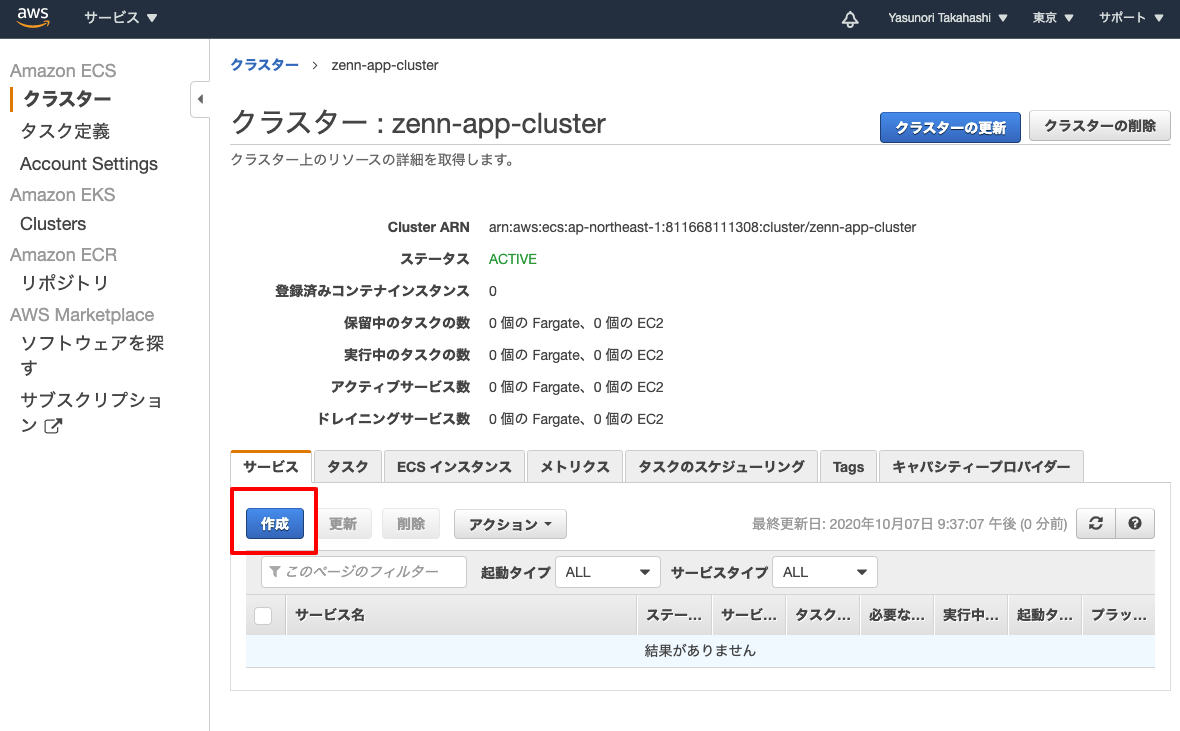Change the 起動タイプ filter dropdown
1180x731 pixels.
607,571
